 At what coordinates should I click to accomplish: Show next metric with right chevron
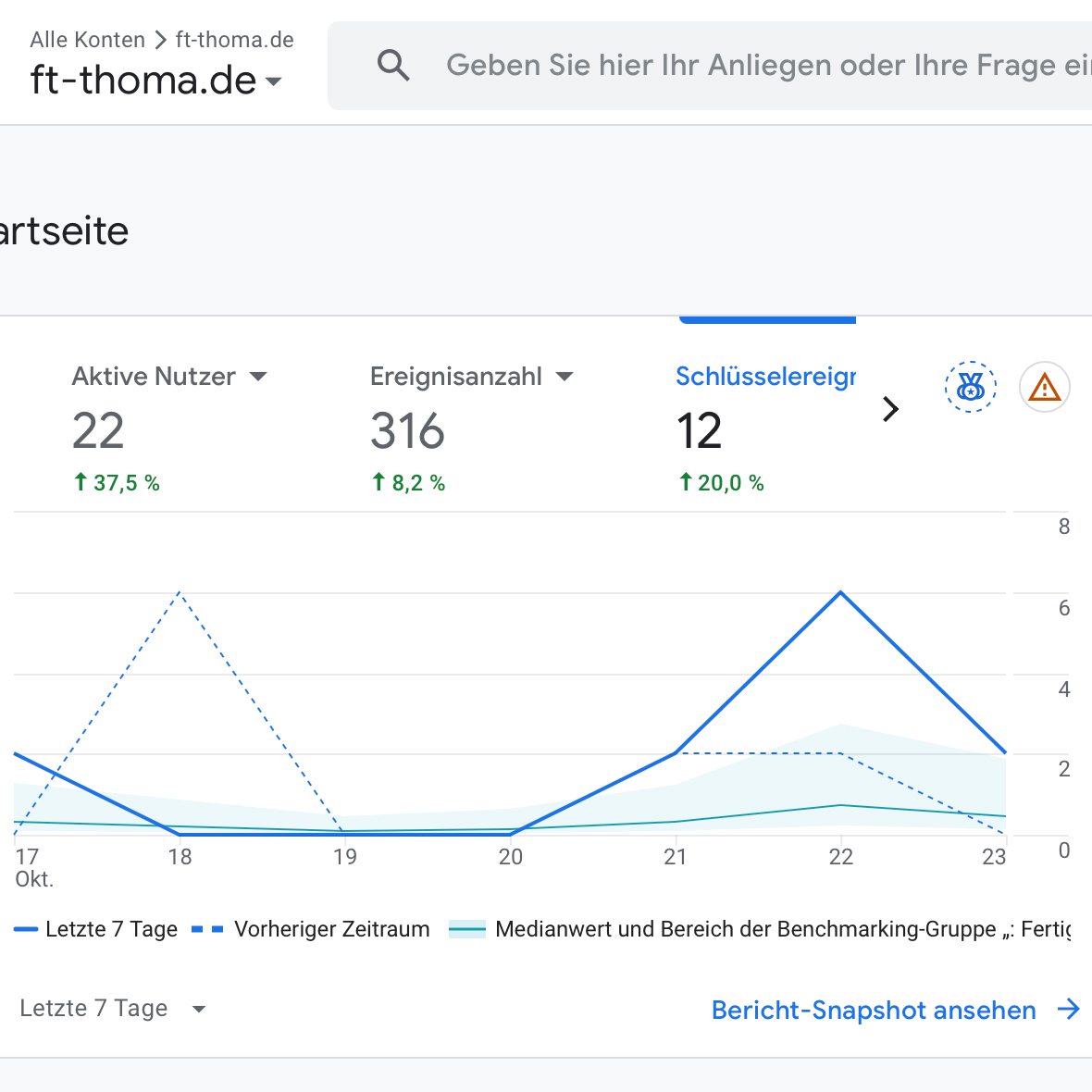(890, 409)
